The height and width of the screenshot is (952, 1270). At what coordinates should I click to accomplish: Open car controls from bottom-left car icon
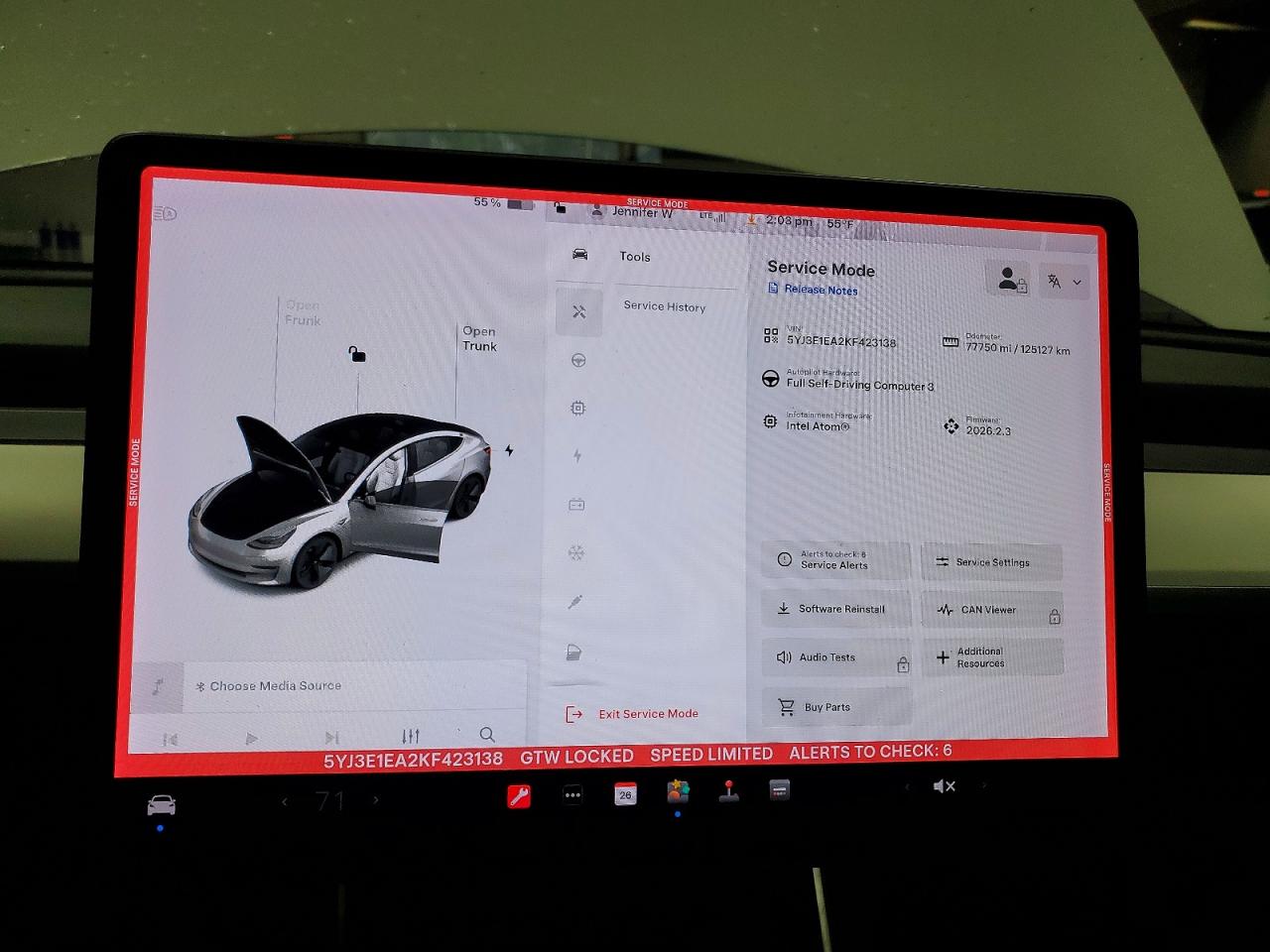pos(161,805)
